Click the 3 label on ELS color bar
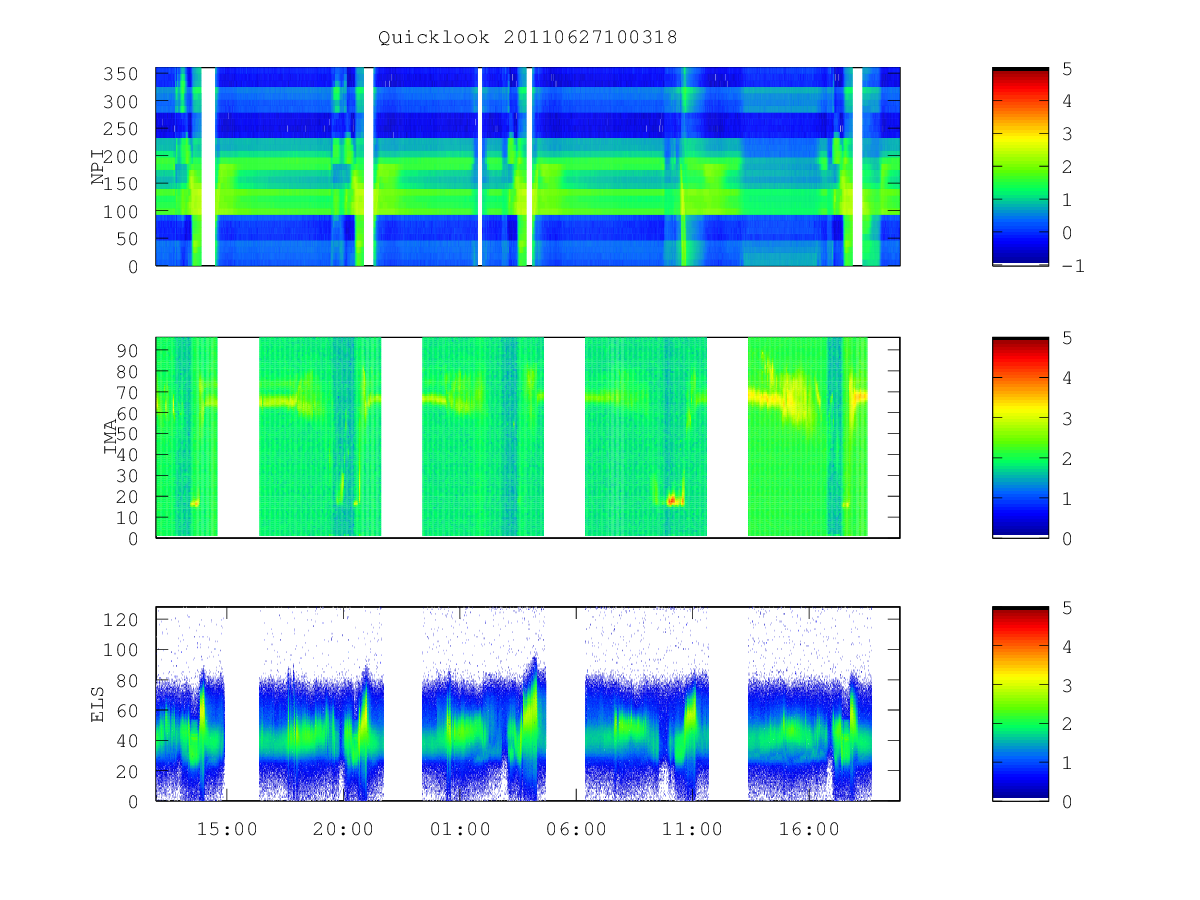Viewport: 1200px width, 900px height. (x=1068, y=685)
